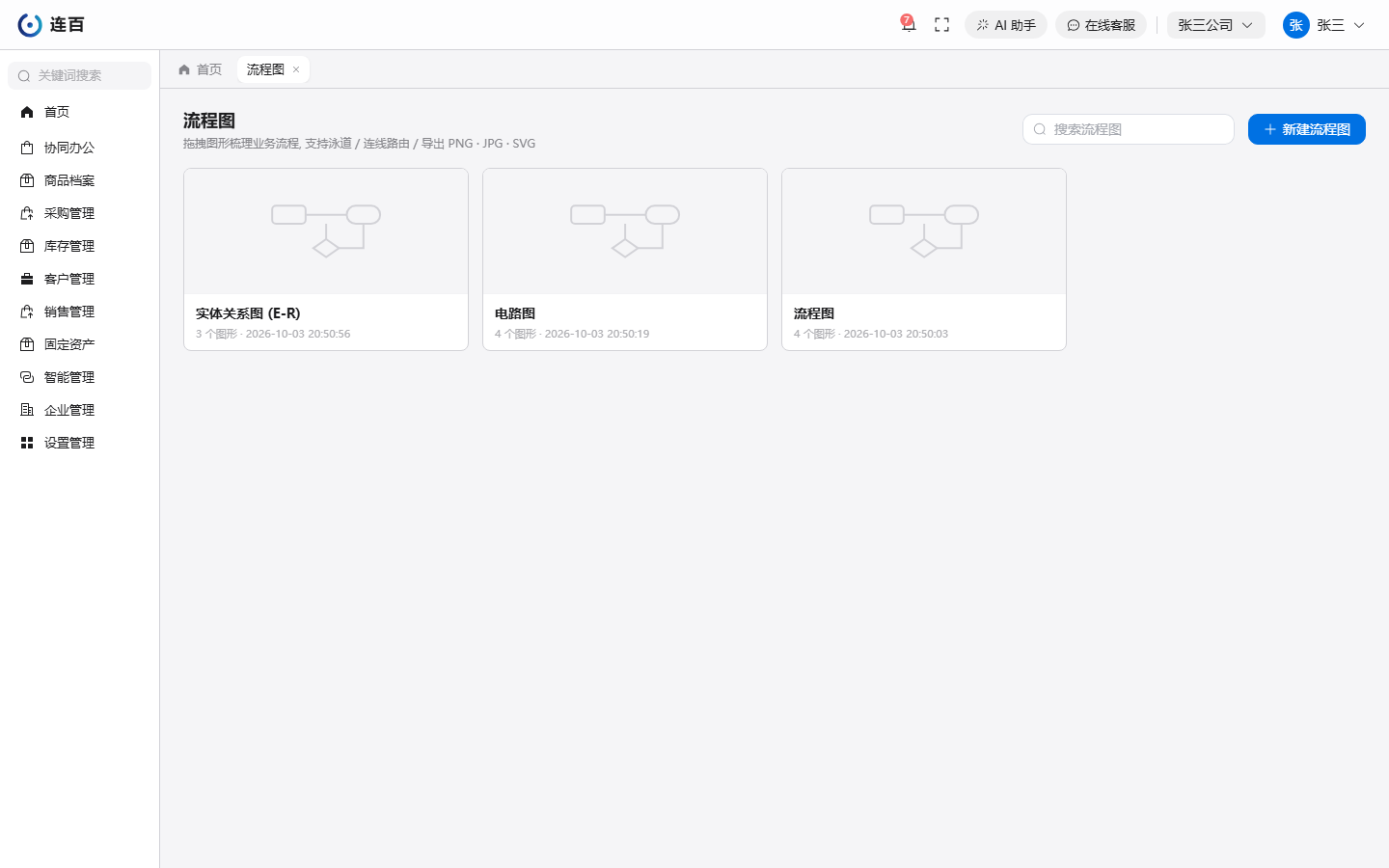Click the 张 user avatar
Viewport: 1389px width, 868px height.
pos(1296,25)
